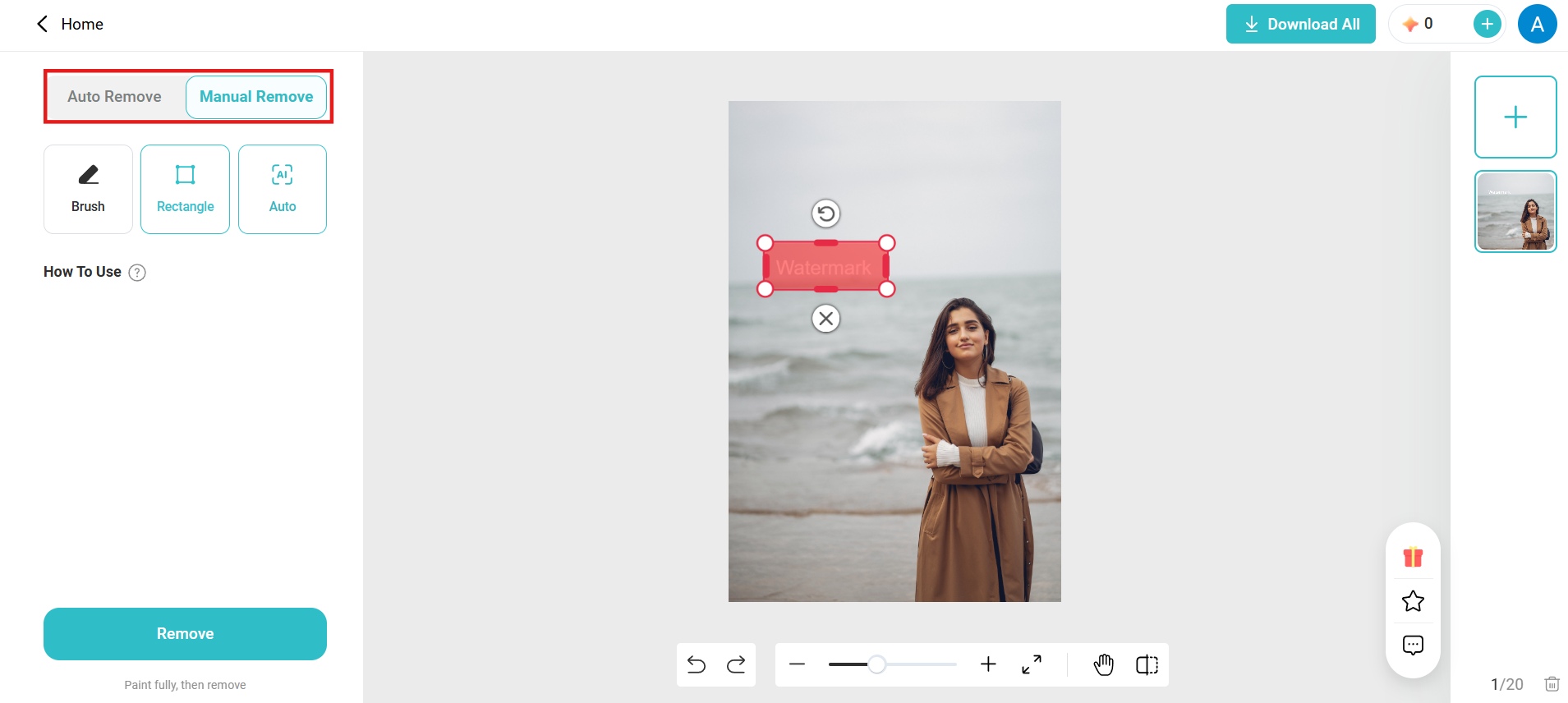Click the "Paint fully, then remove" hint
The image size is (1568, 703).
pos(185,685)
